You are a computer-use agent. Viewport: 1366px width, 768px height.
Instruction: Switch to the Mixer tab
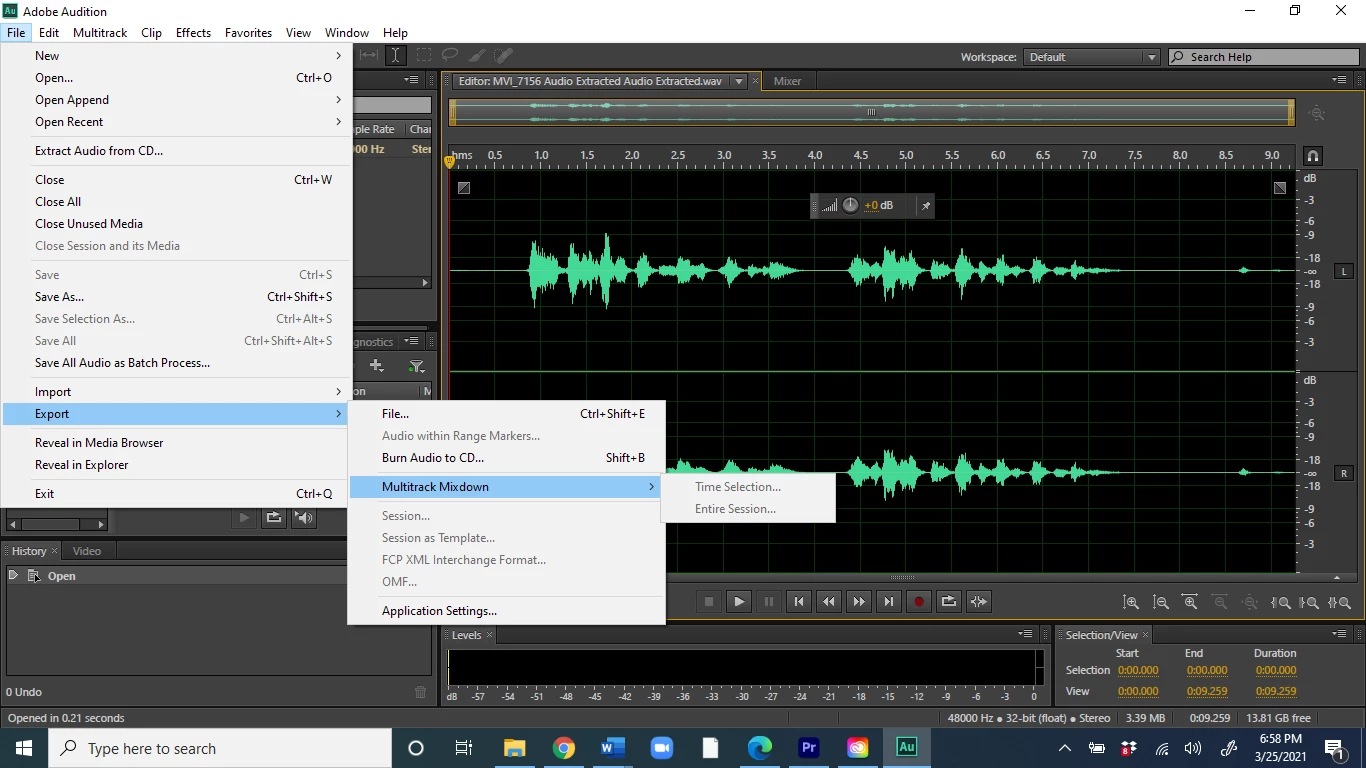(787, 81)
